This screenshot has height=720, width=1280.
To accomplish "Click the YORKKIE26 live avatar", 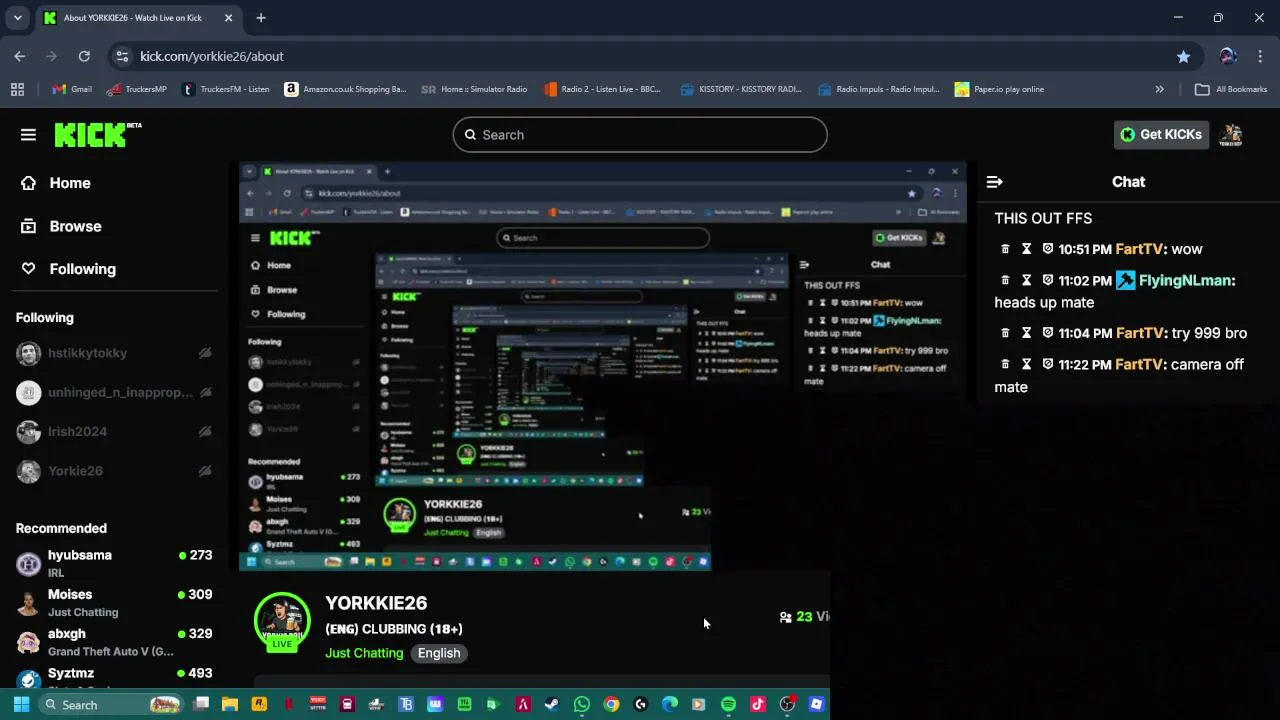I will 282,622.
